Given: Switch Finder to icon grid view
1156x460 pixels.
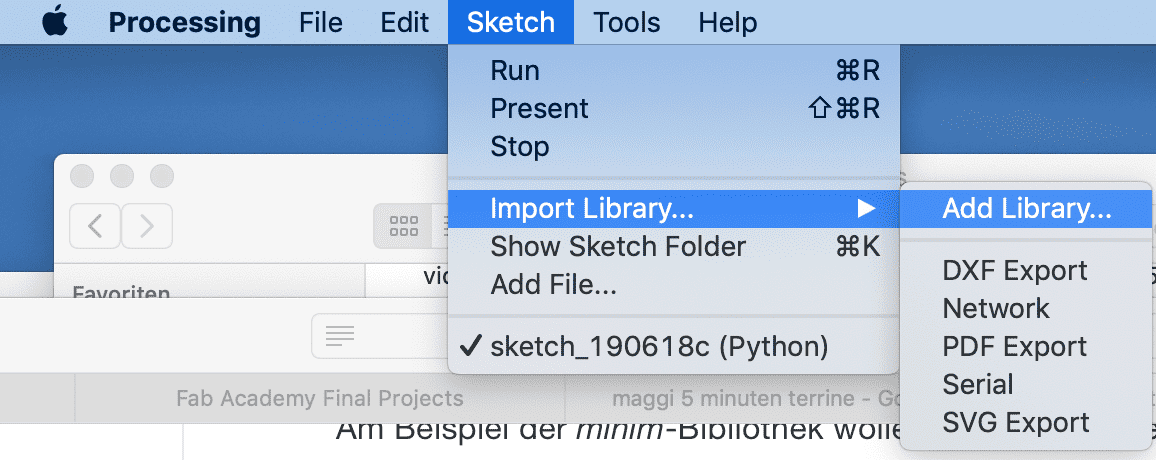Looking at the screenshot, I should tap(403, 227).
